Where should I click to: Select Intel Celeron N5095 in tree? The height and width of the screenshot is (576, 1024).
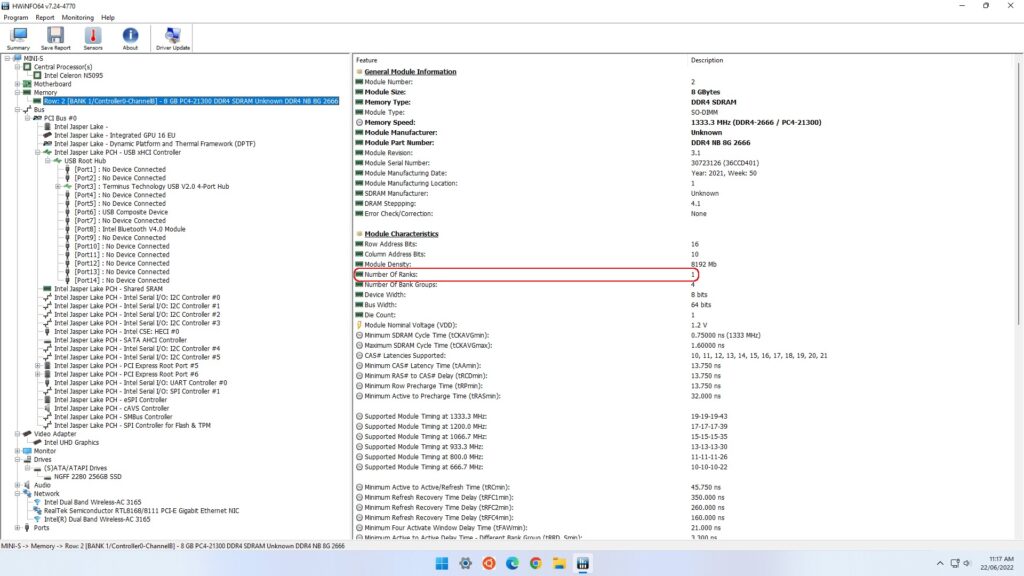[71, 75]
